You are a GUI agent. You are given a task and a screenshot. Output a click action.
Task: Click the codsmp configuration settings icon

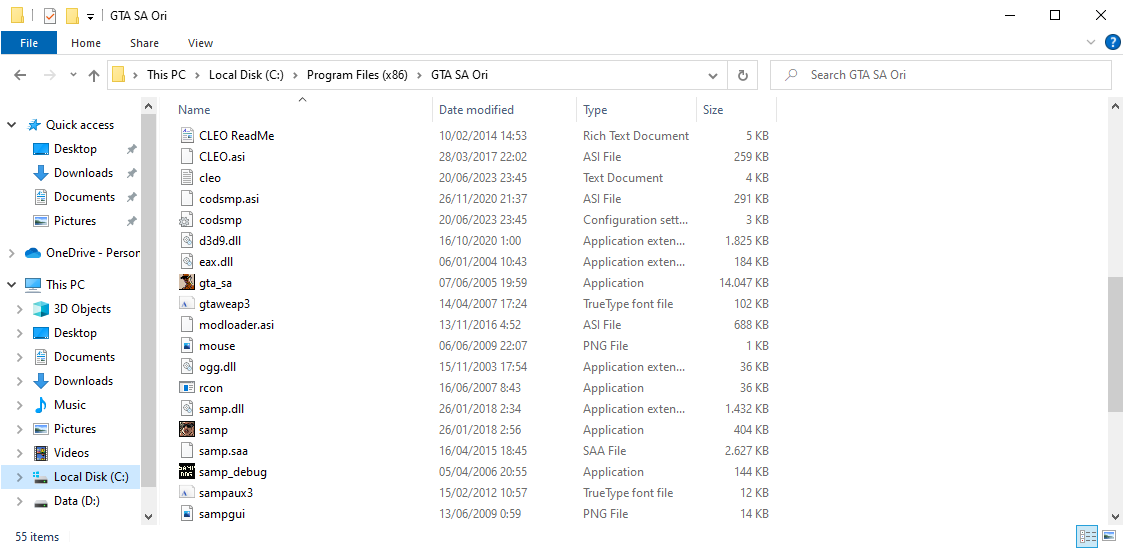(x=186, y=219)
